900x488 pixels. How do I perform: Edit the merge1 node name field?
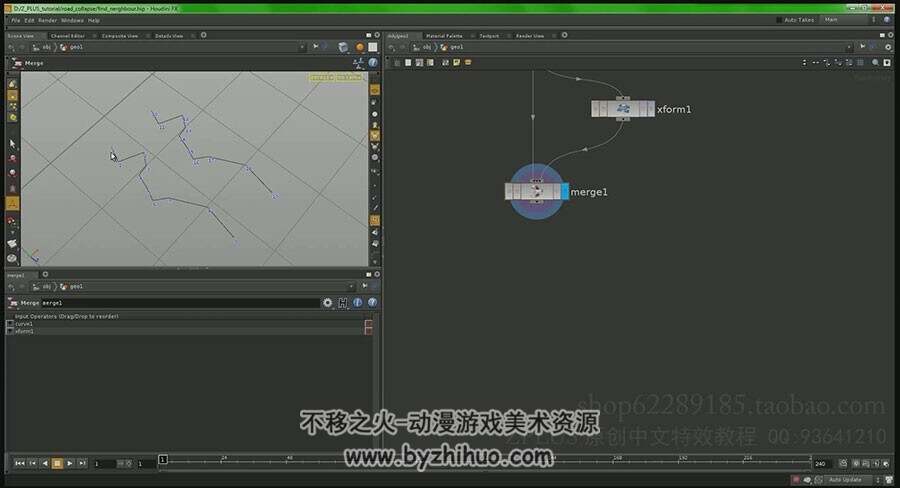pyautogui.click(x=180, y=303)
